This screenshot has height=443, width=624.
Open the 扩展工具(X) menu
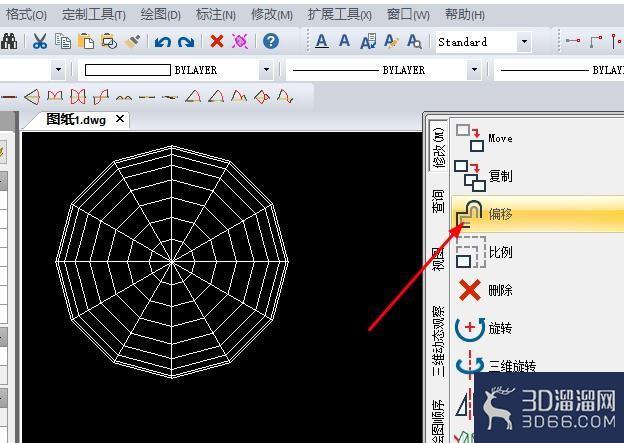pyautogui.click(x=339, y=15)
